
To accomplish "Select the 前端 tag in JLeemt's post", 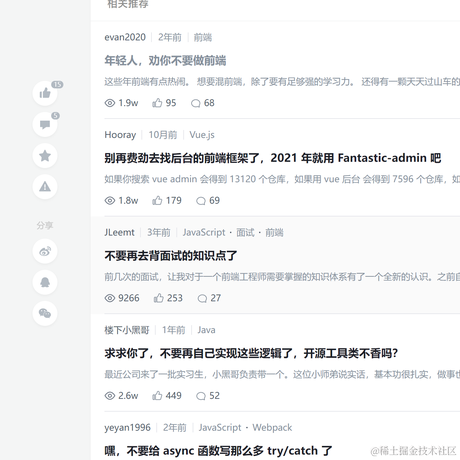I will click(x=274, y=232).
